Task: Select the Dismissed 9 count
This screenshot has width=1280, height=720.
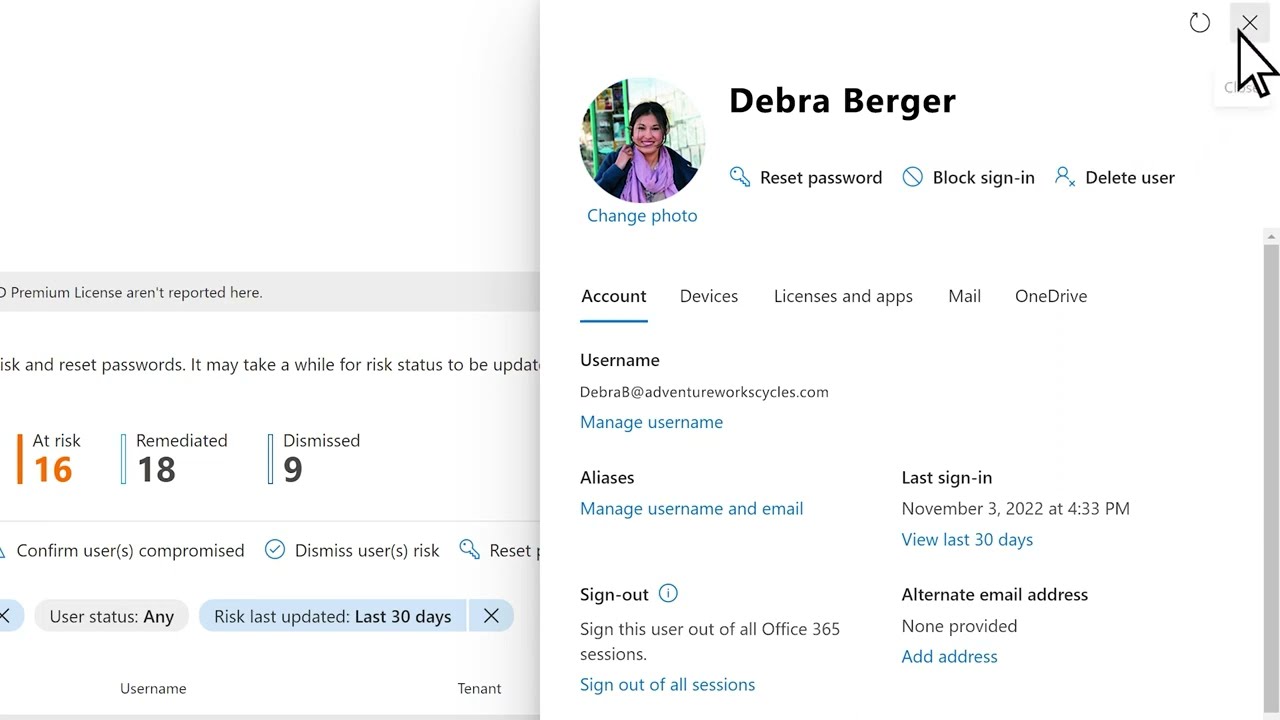Action: point(315,459)
